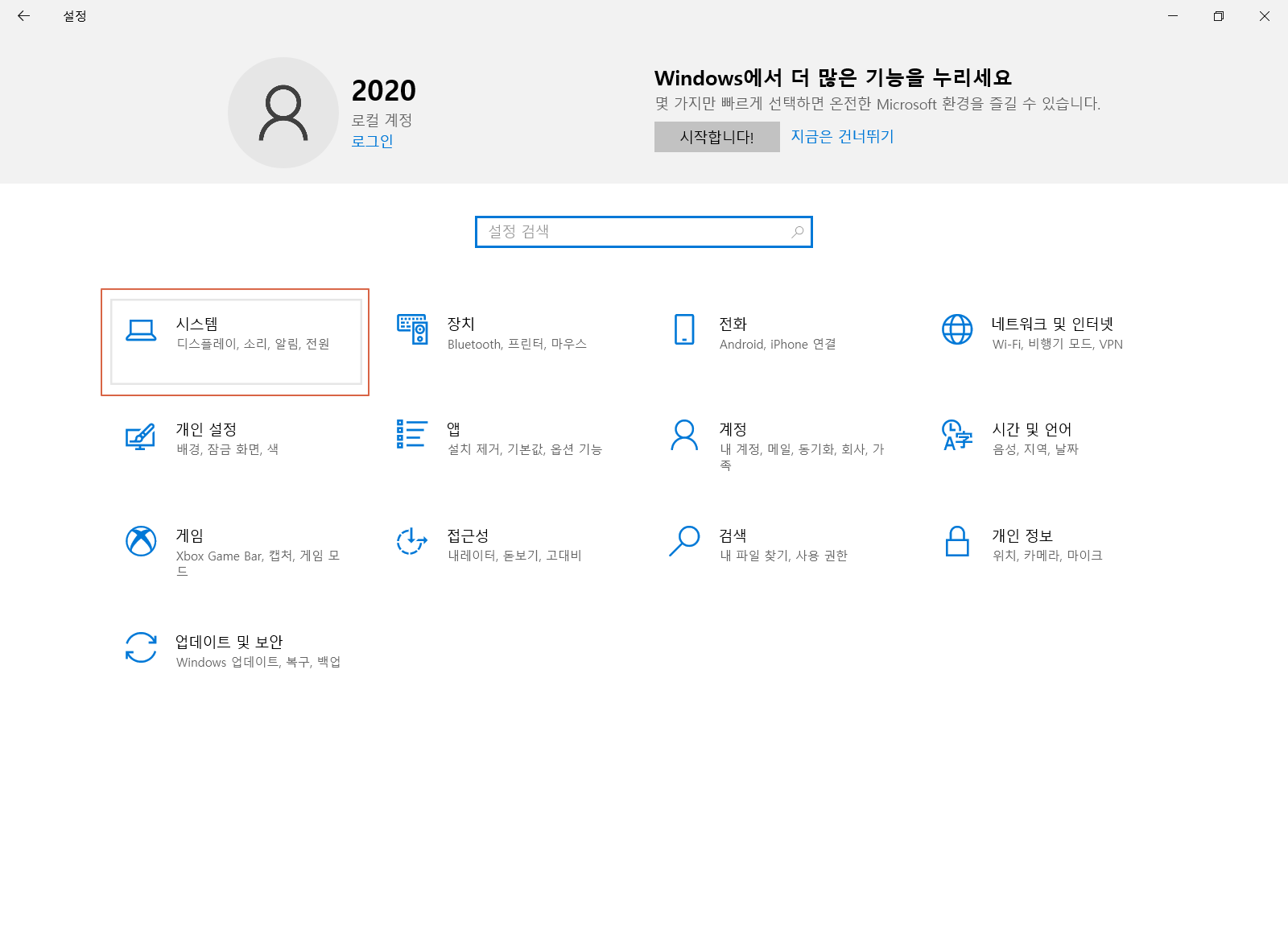Open the 개인 정보 padlock icon

[x=957, y=541]
